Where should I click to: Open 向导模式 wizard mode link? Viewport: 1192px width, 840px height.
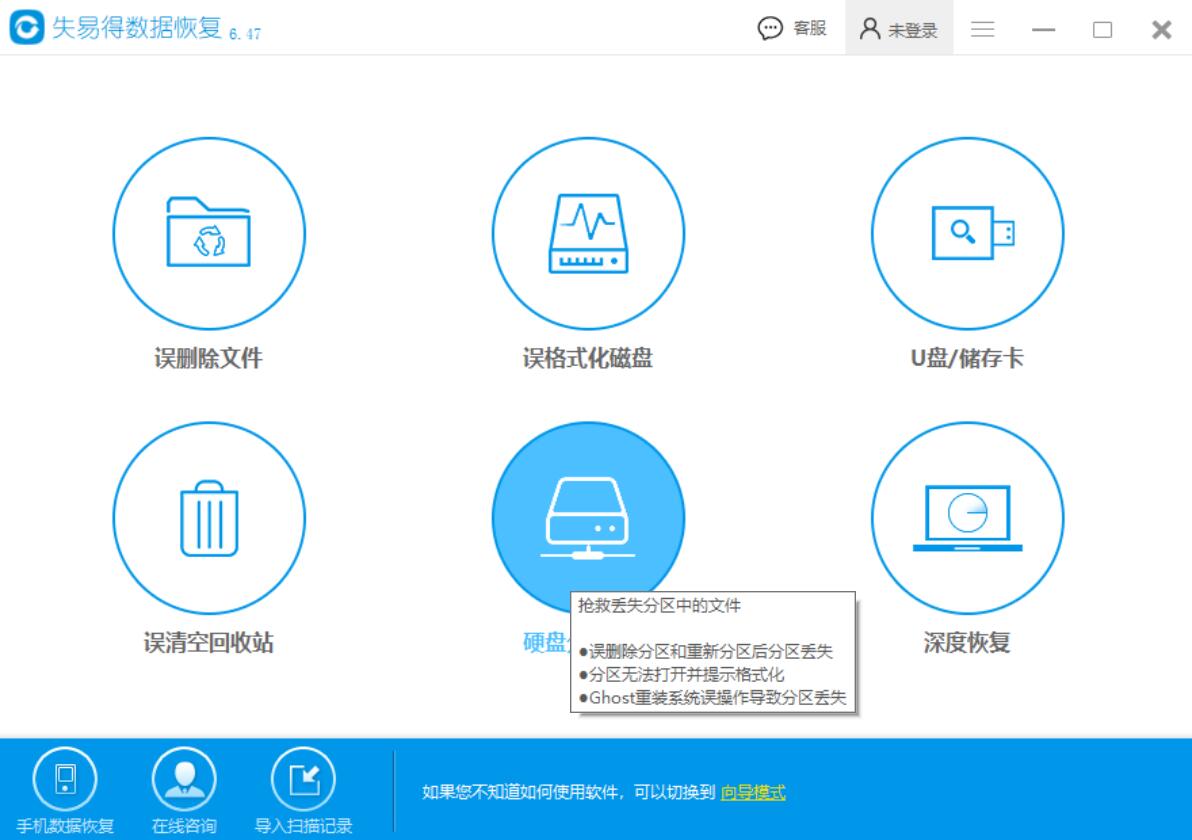coord(754,791)
